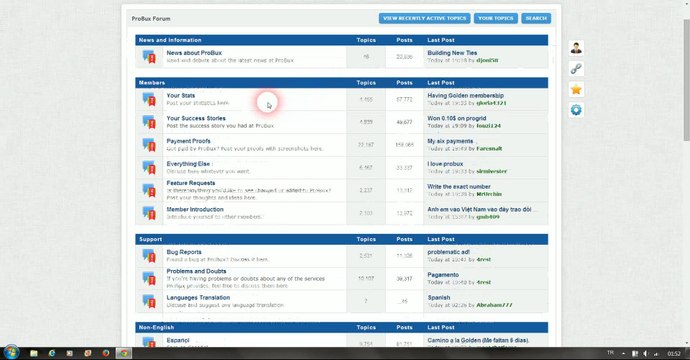The image size is (690, 360).
Task: Open the Payment Proofs forum
Action: point(188,141)
